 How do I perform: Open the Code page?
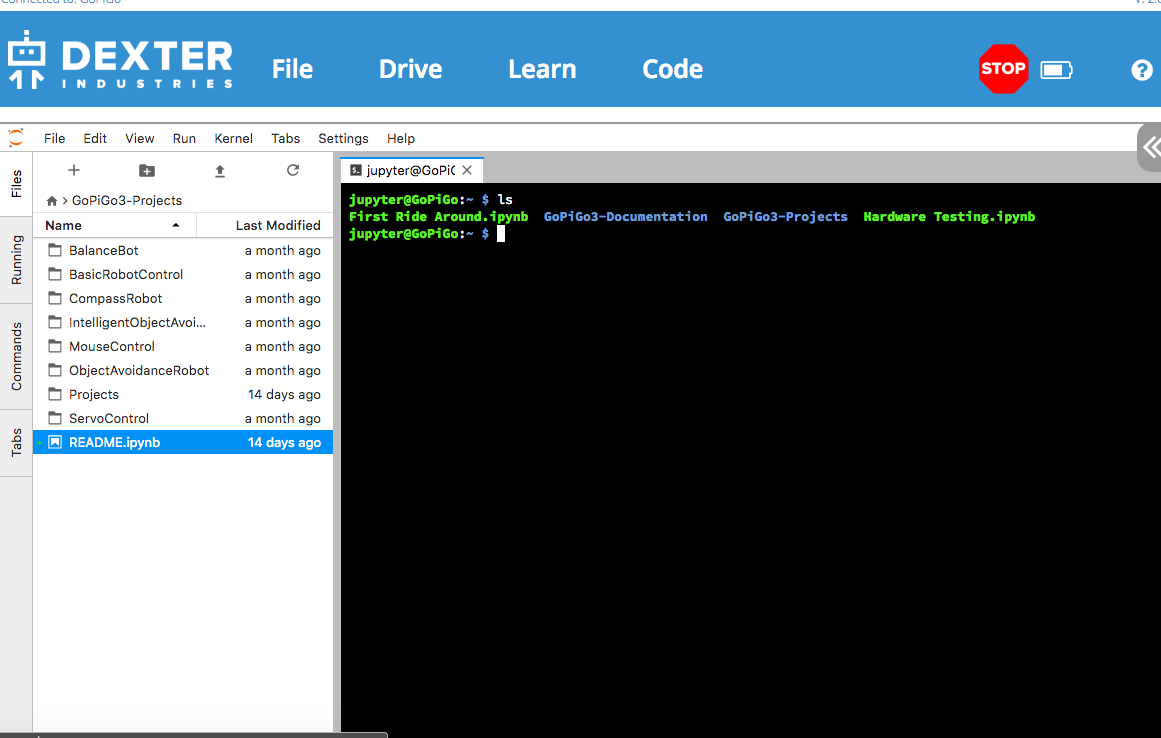pyautogui.click(x=672, y=69)
